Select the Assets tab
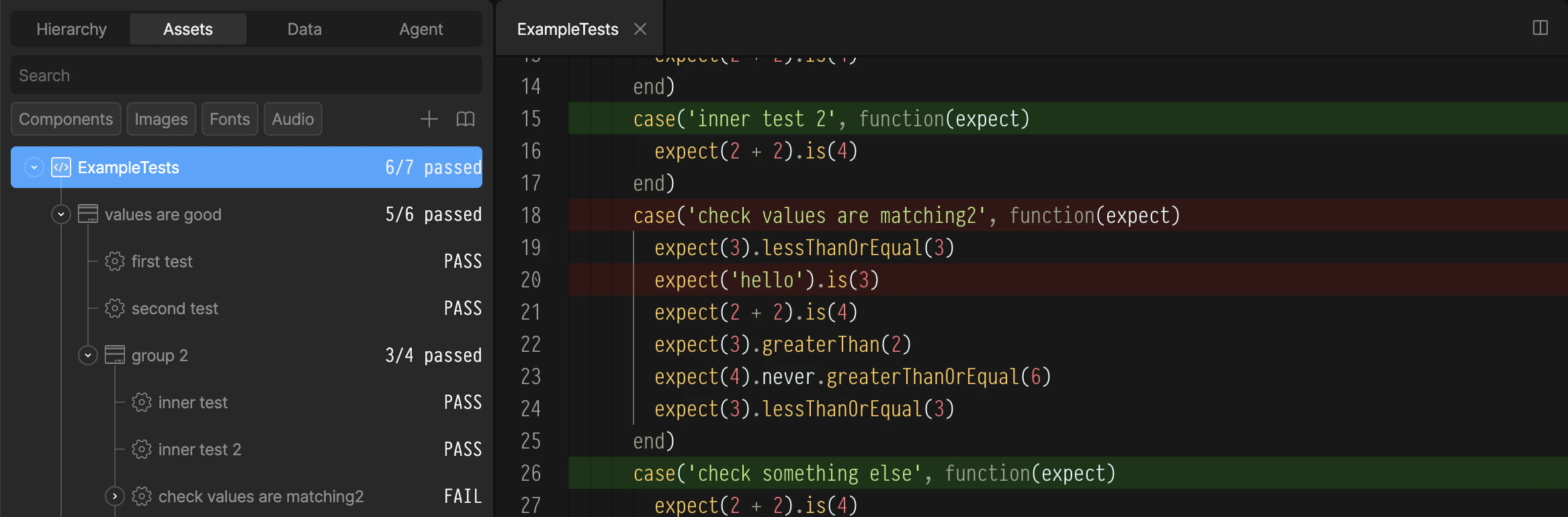Screen dimensions: 1568x517 (188, 29)
